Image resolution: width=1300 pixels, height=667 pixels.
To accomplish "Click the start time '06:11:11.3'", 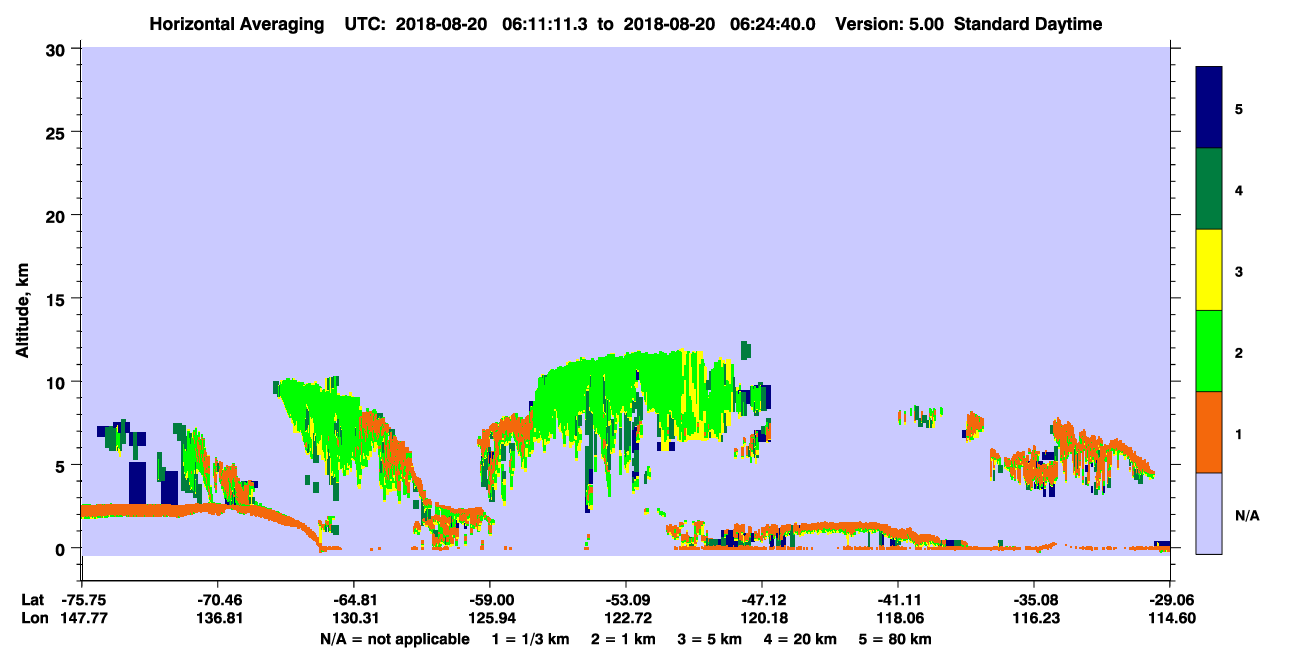I will pos(547,24).
